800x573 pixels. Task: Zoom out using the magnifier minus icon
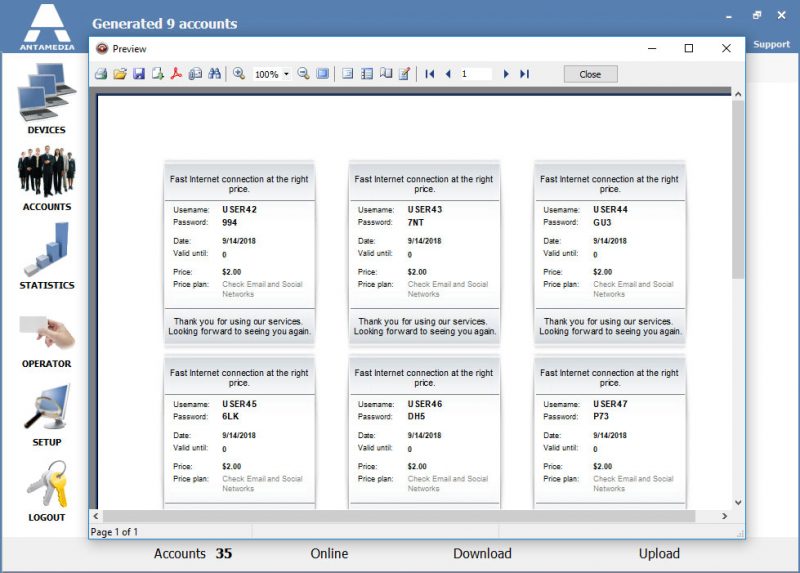(x=303, y=74)
